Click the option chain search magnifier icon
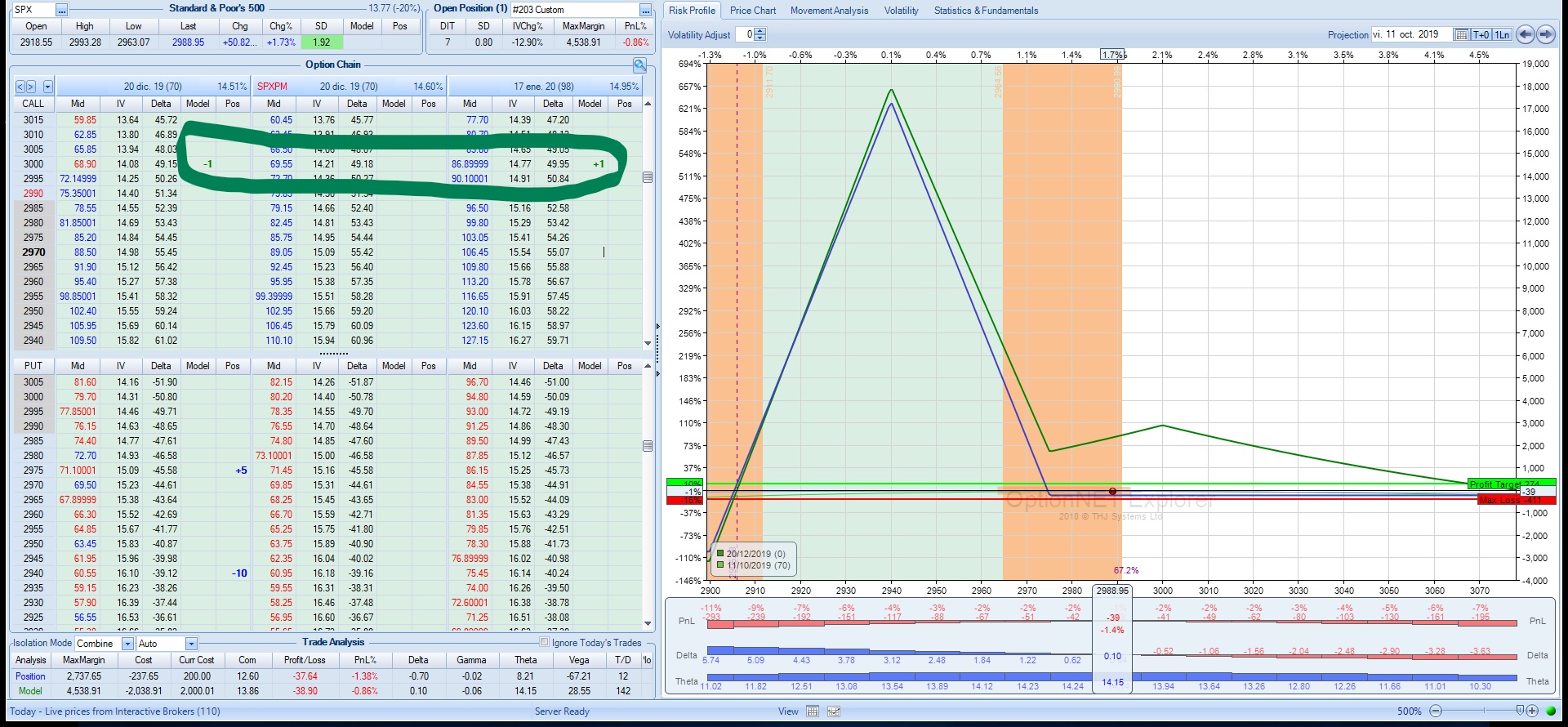 tap(639, 65)
